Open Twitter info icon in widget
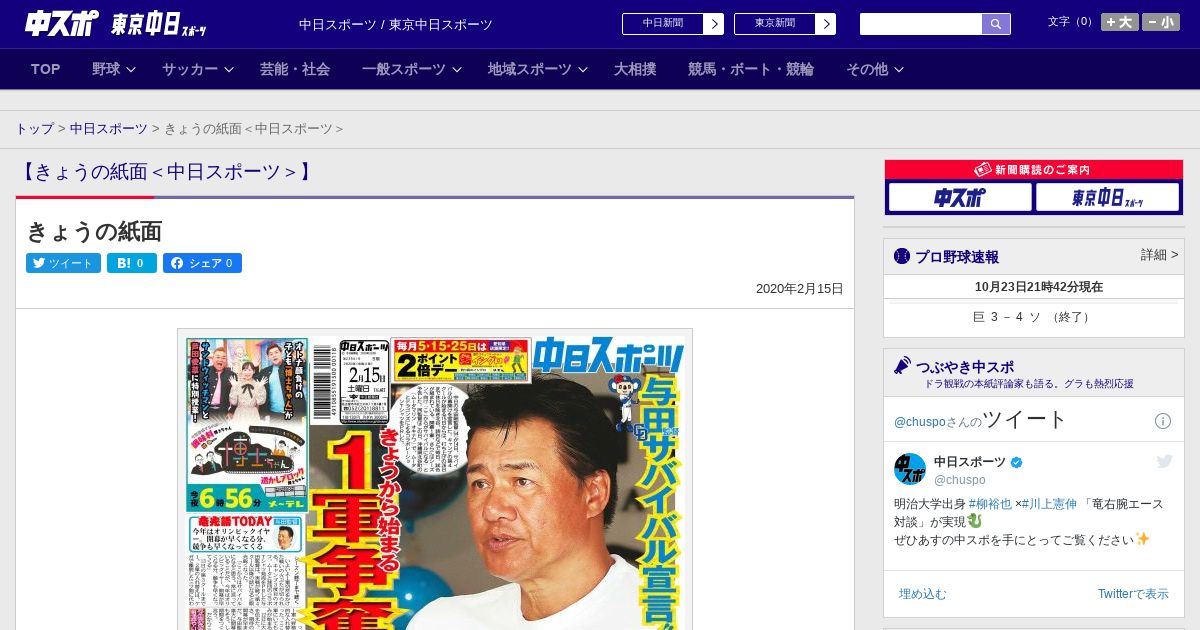 click(1163, 421)
